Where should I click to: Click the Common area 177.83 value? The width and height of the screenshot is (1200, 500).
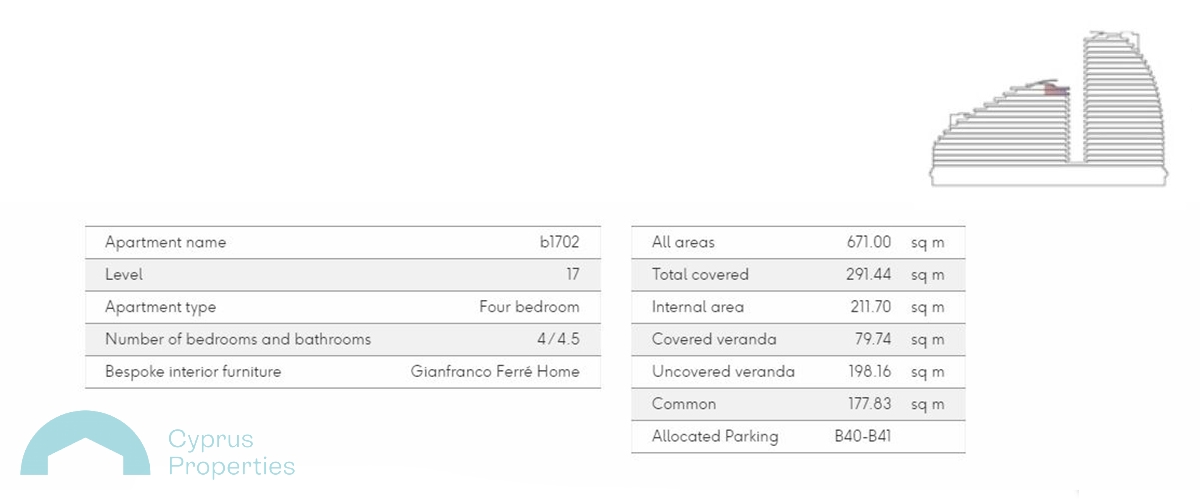point(869,404)
